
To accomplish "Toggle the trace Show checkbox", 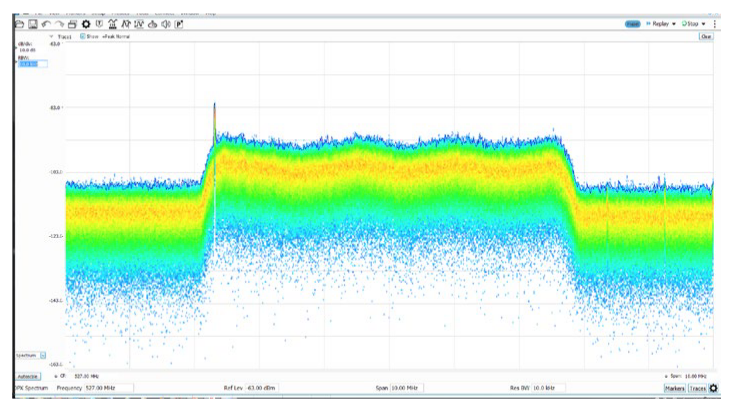I will pyautogui.click(x=83, y=36).
